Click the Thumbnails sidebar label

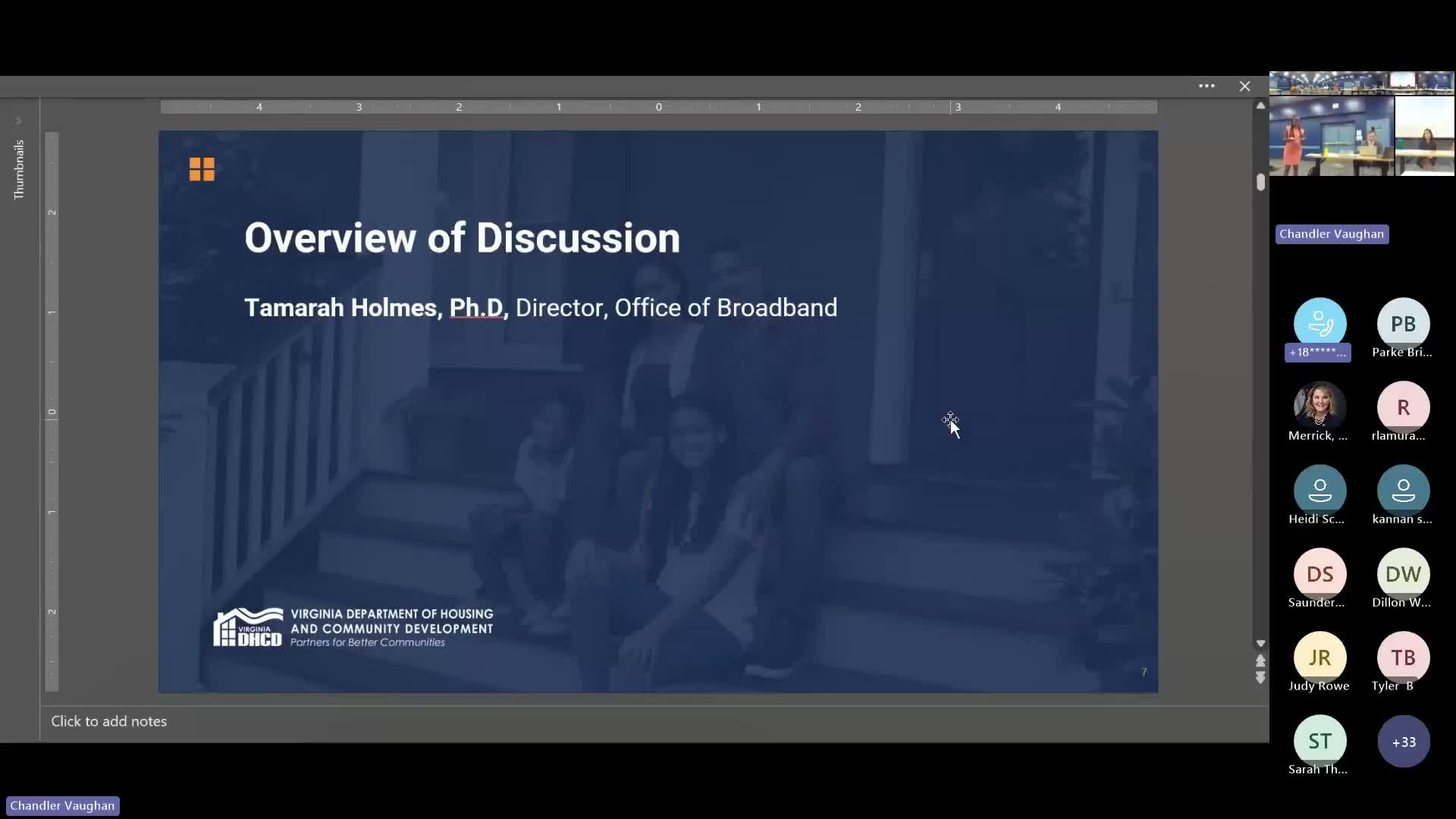point(19,170)
